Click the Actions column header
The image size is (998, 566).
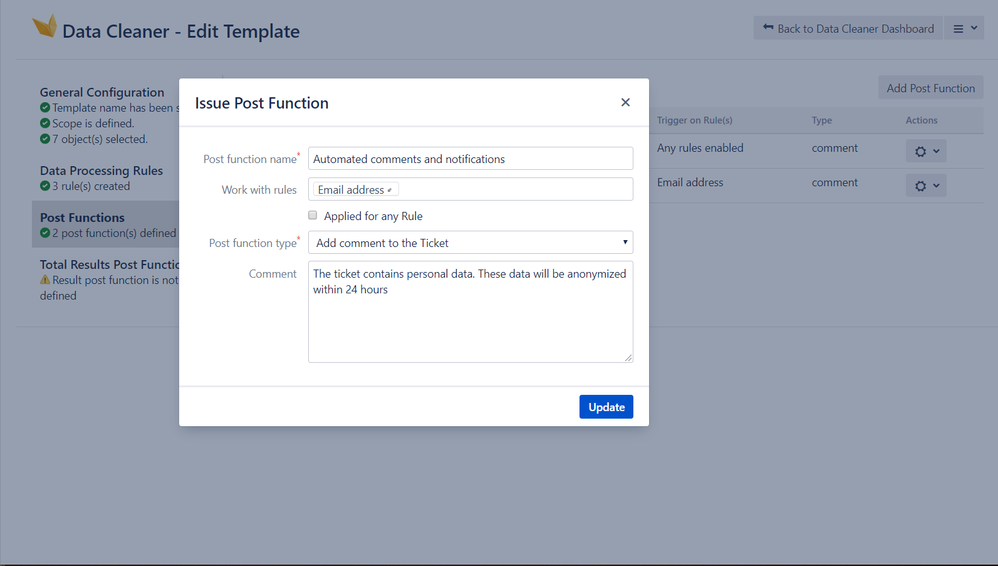coord(921,120)
